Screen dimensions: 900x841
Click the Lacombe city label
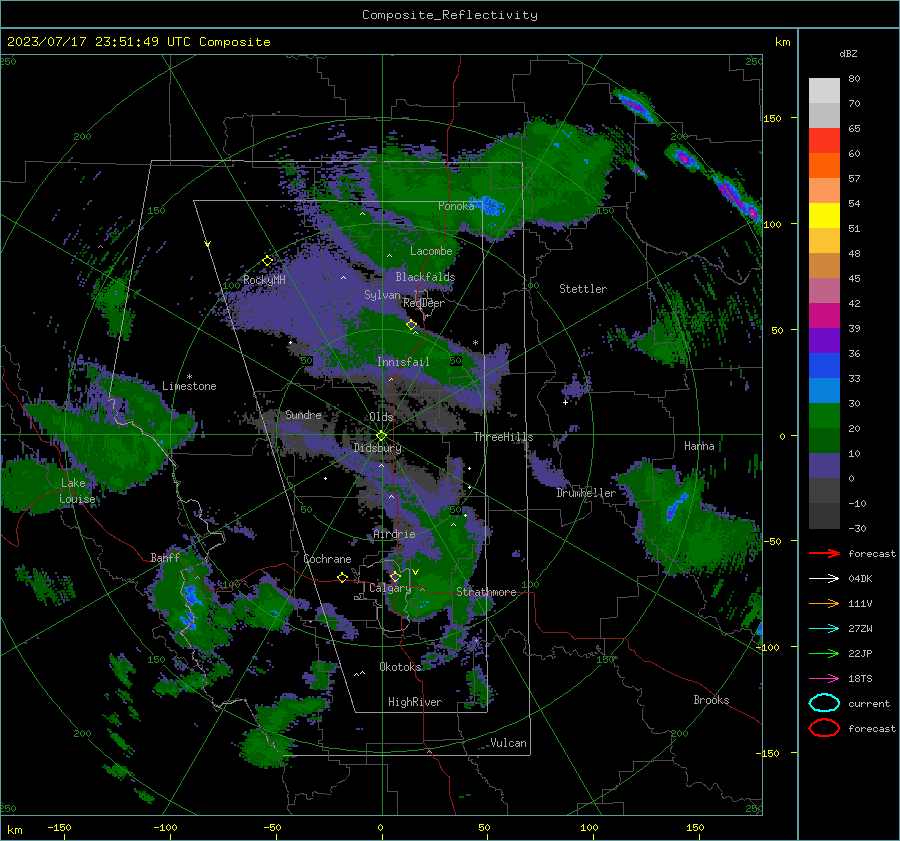click(x=430, y=251)
